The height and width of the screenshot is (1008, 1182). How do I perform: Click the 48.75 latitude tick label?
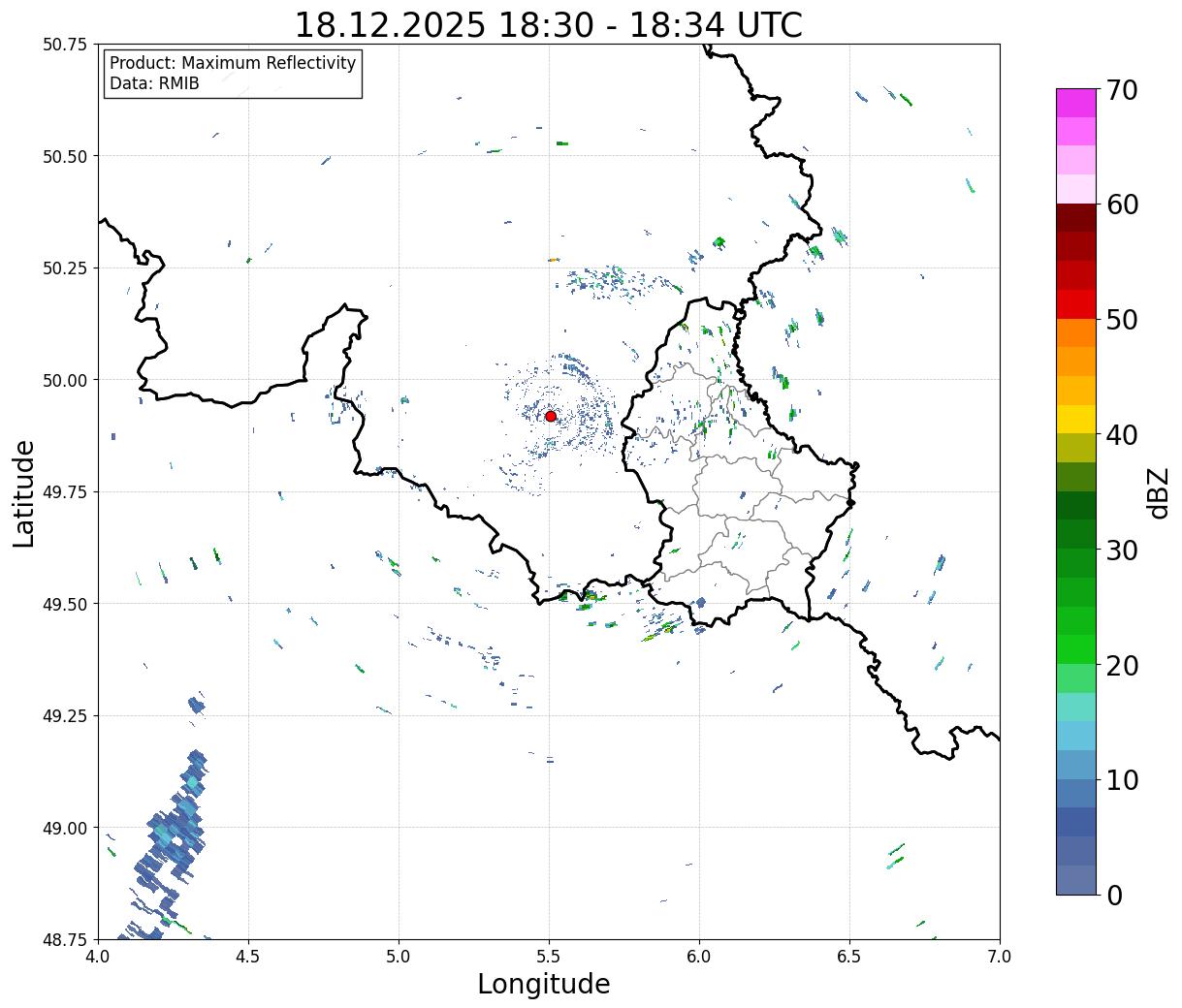[x=65, y=940]
